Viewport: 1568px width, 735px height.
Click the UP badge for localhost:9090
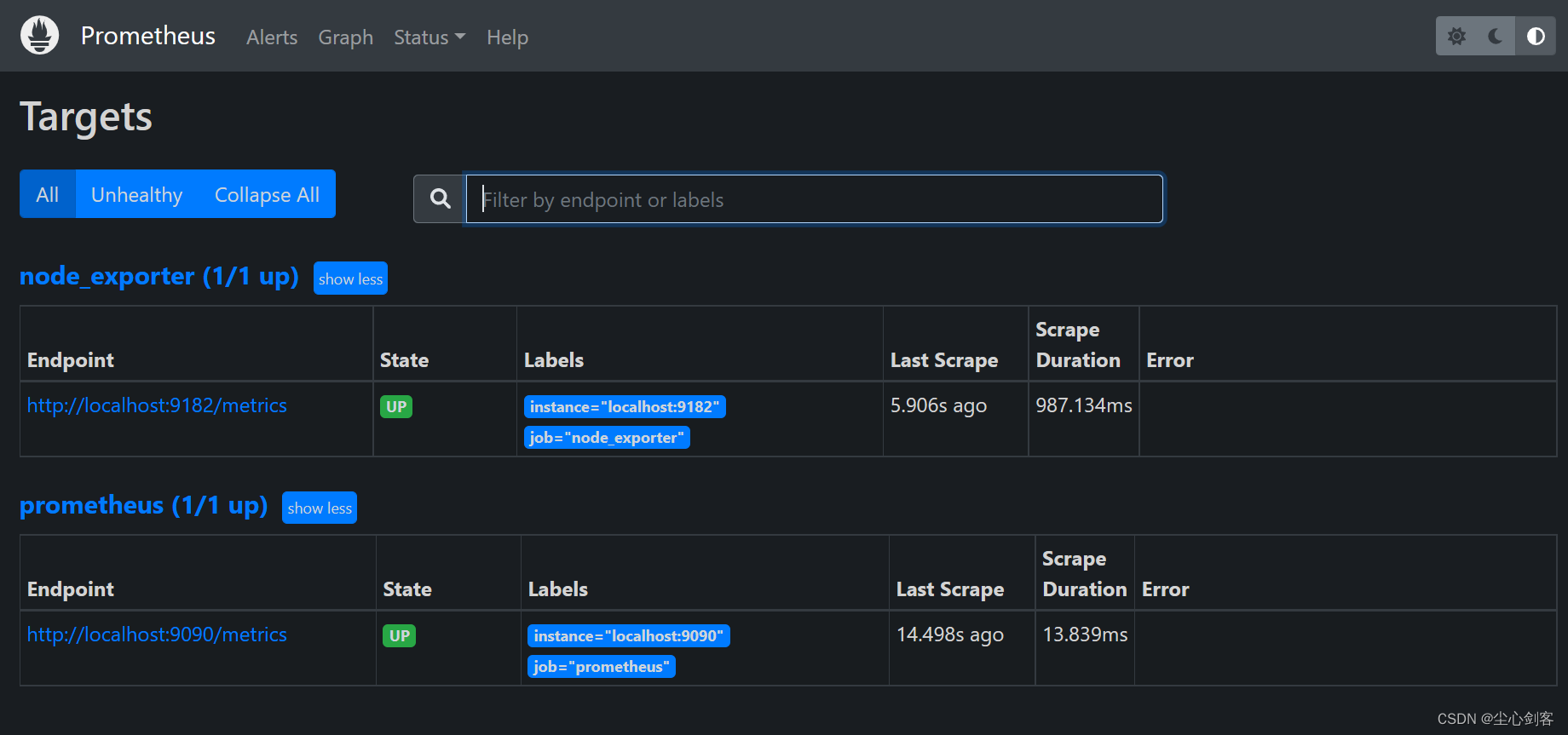click(x=400, y=635)
